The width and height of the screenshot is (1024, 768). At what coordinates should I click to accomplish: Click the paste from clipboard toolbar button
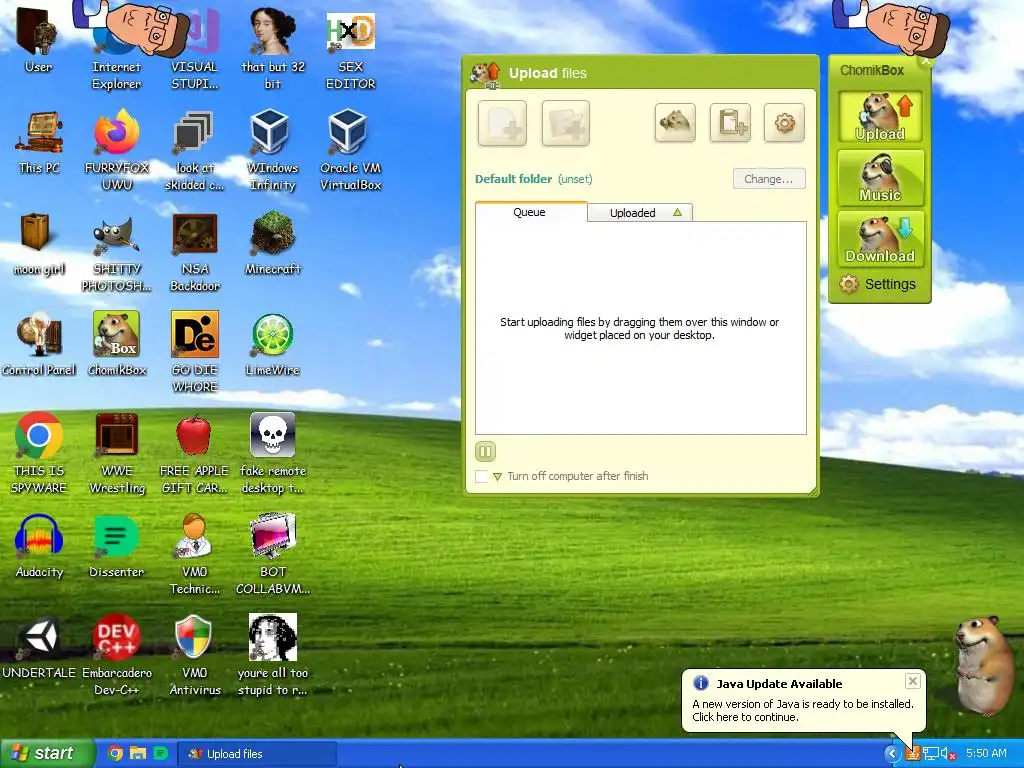(730, 122)
